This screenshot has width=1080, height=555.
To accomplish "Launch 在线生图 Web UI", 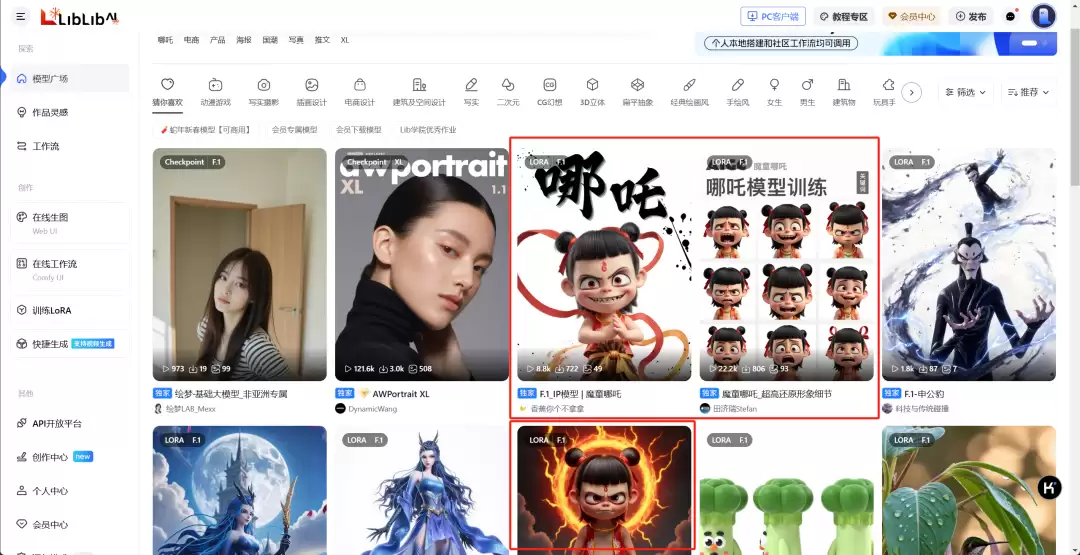I will (x=70, y=222).
